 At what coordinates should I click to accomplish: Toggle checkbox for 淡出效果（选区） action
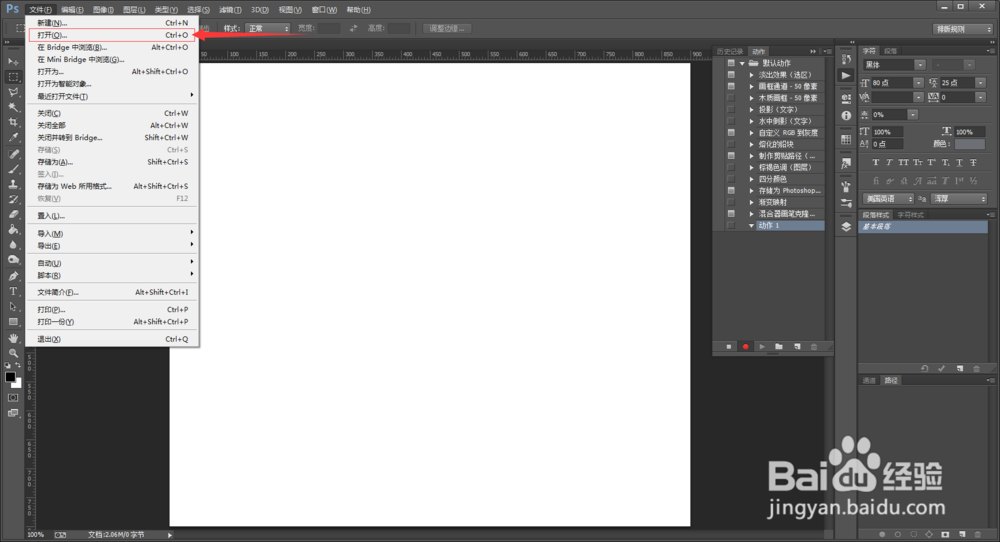coord(731,75)
